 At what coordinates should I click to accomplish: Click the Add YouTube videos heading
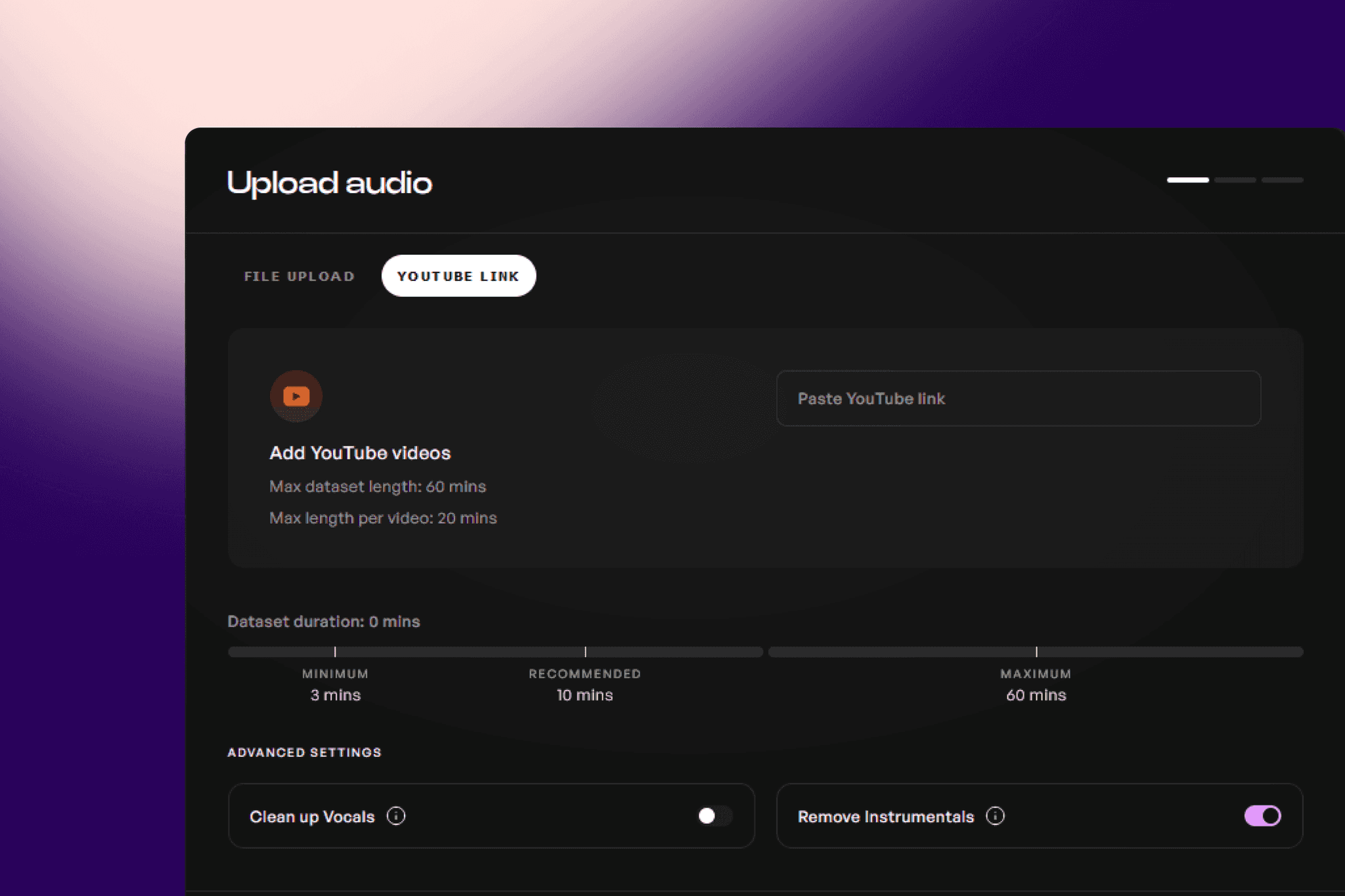pos(360,453)
